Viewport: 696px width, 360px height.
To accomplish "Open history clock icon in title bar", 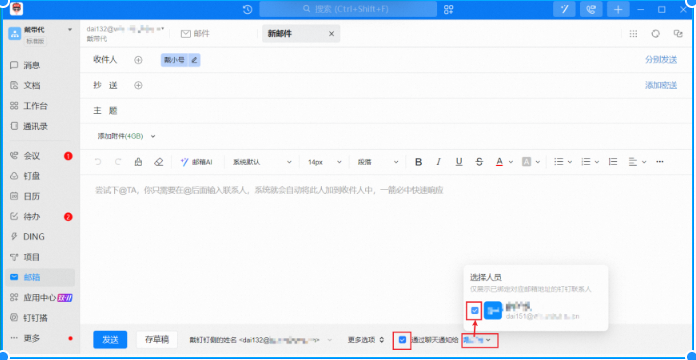I will (x=248, y=9).
